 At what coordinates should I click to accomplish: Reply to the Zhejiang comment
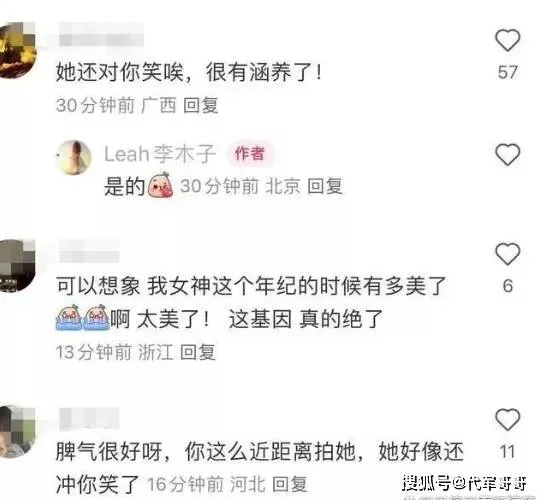198,352
